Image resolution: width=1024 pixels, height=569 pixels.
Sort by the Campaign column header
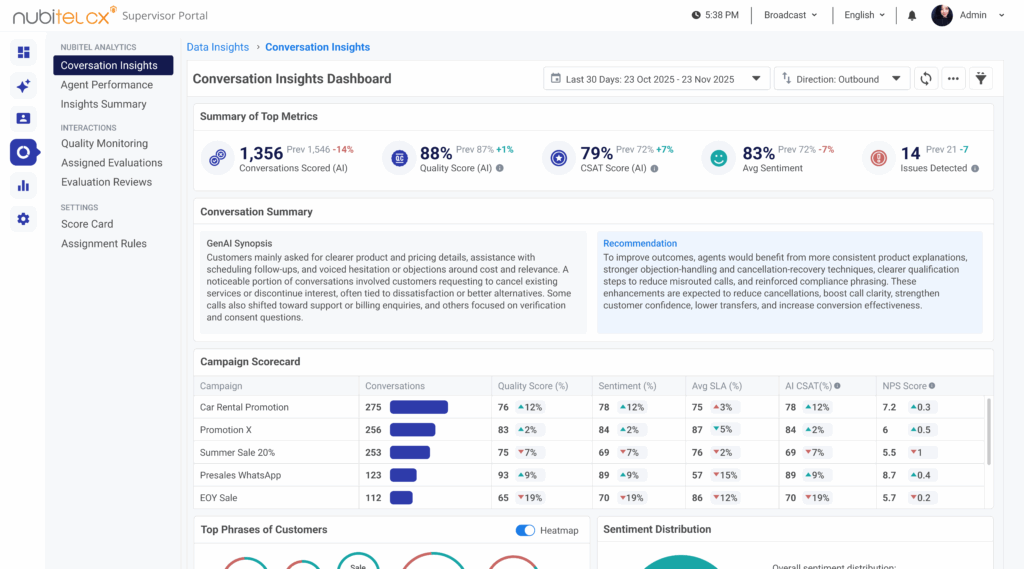[x=221, y=386]
